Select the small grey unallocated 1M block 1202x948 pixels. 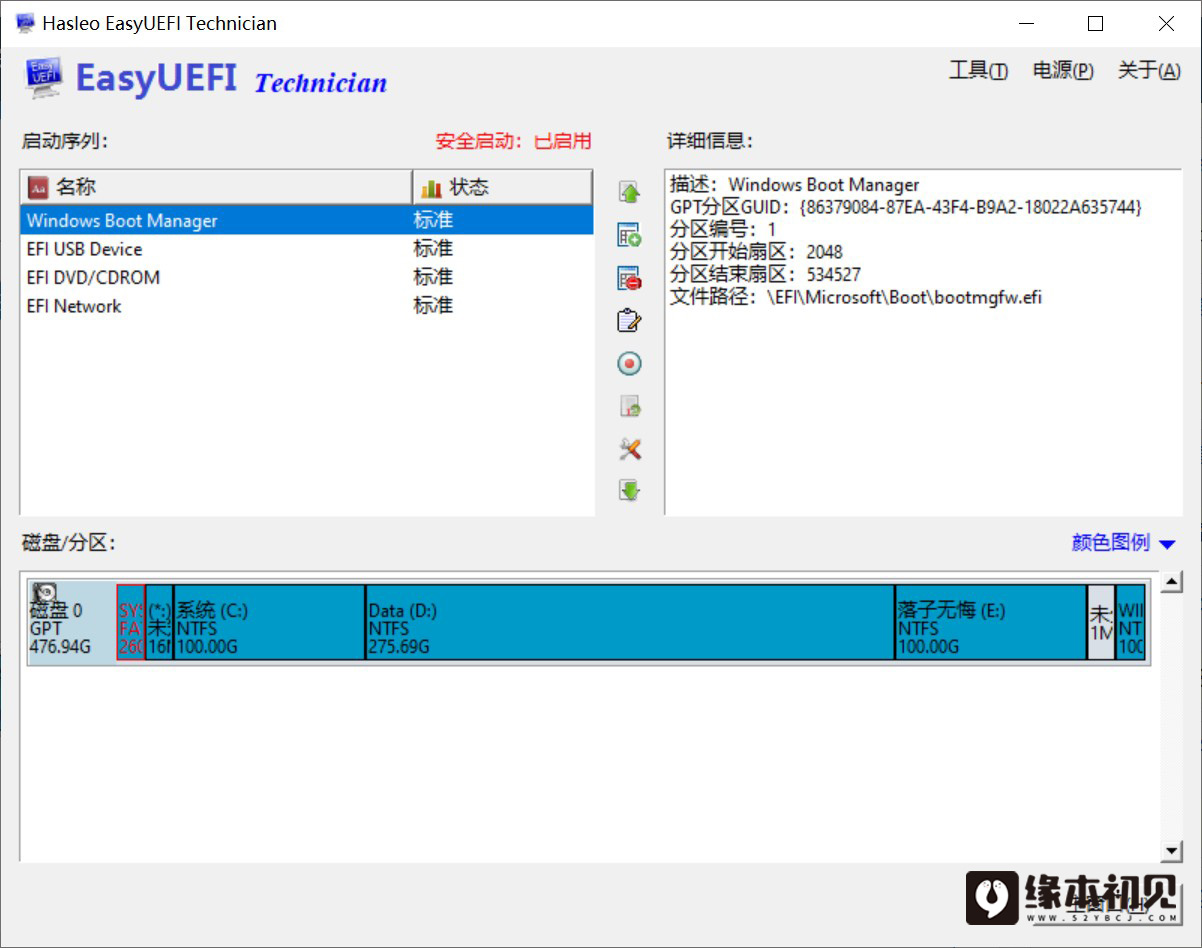pos(1101,623)
